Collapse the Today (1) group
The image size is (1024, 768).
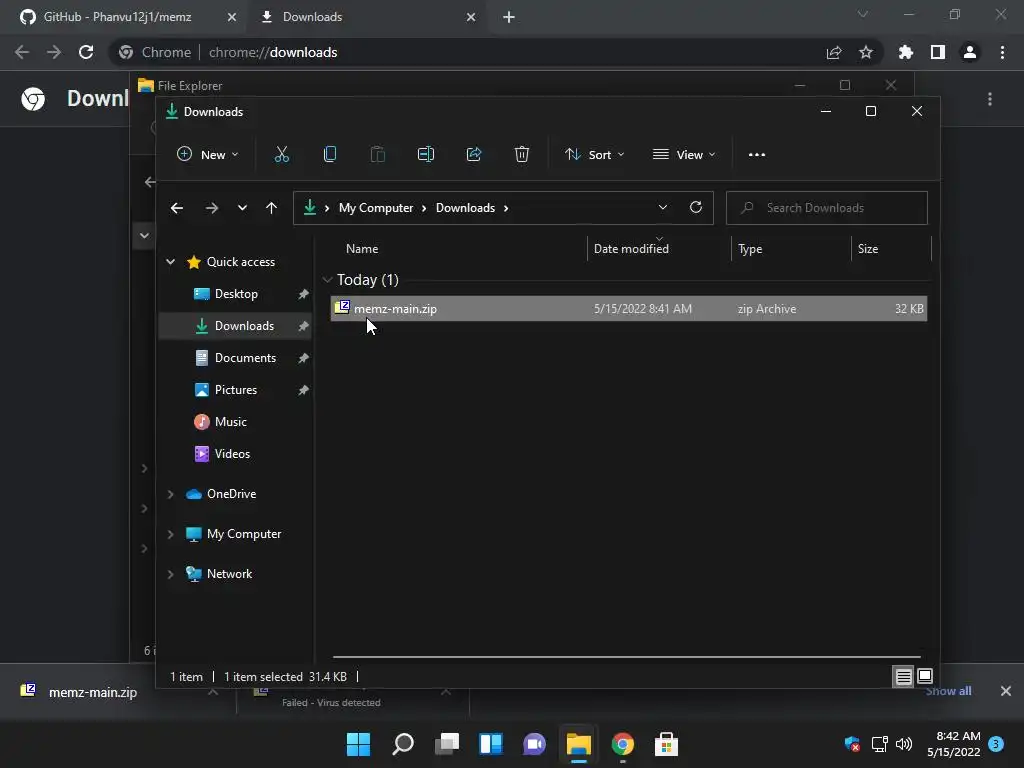click(327, 280)
